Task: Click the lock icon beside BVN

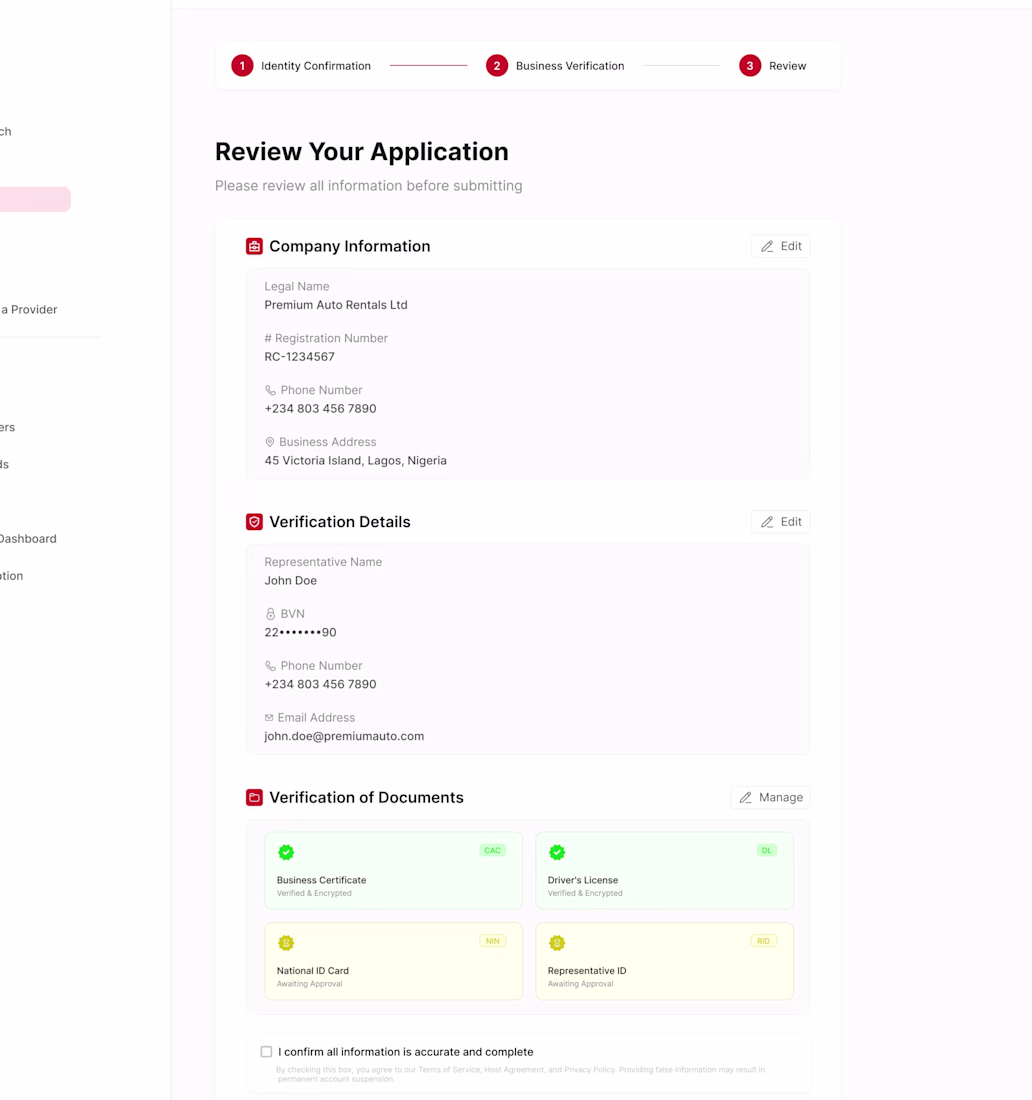Action: pos(270,614)
